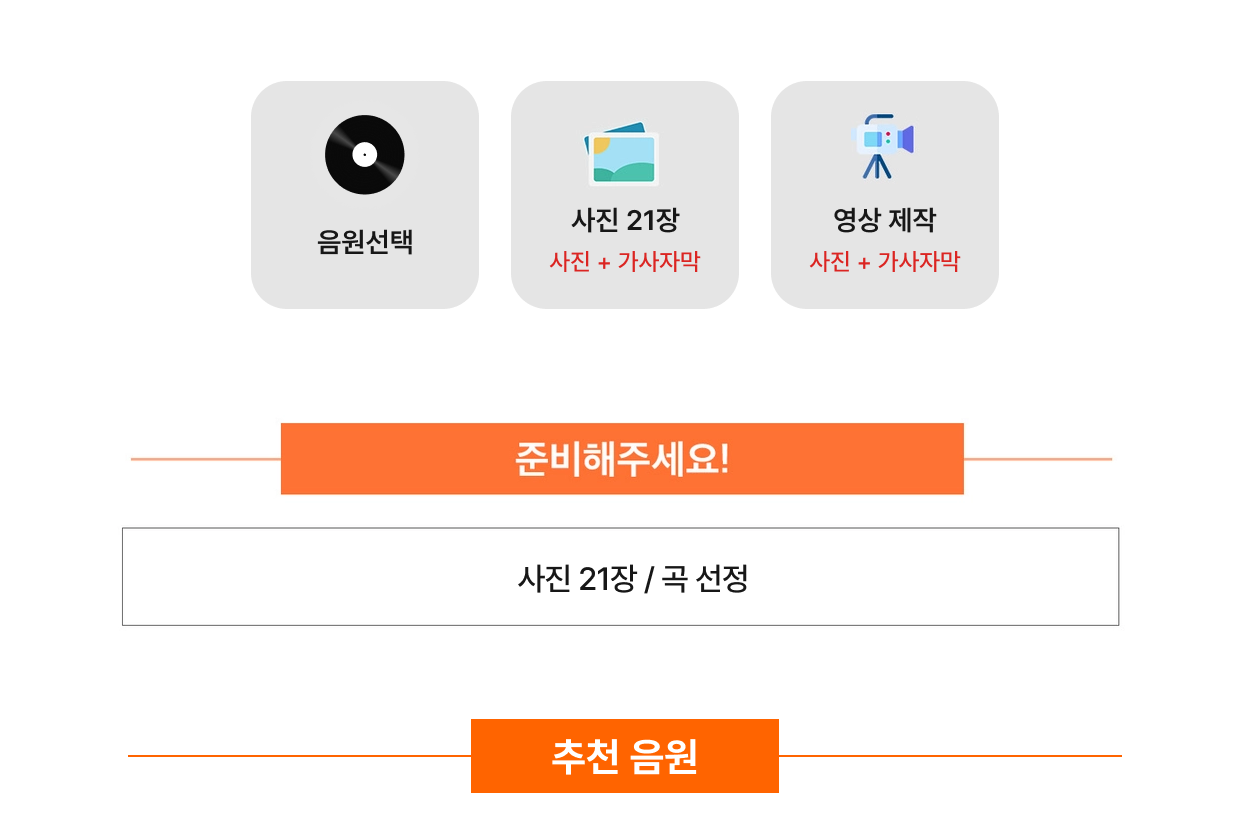Click the orange line right of 추천 음원
Screen dimensions: 1250x833
pyautogui.click(x=950, y=756)
